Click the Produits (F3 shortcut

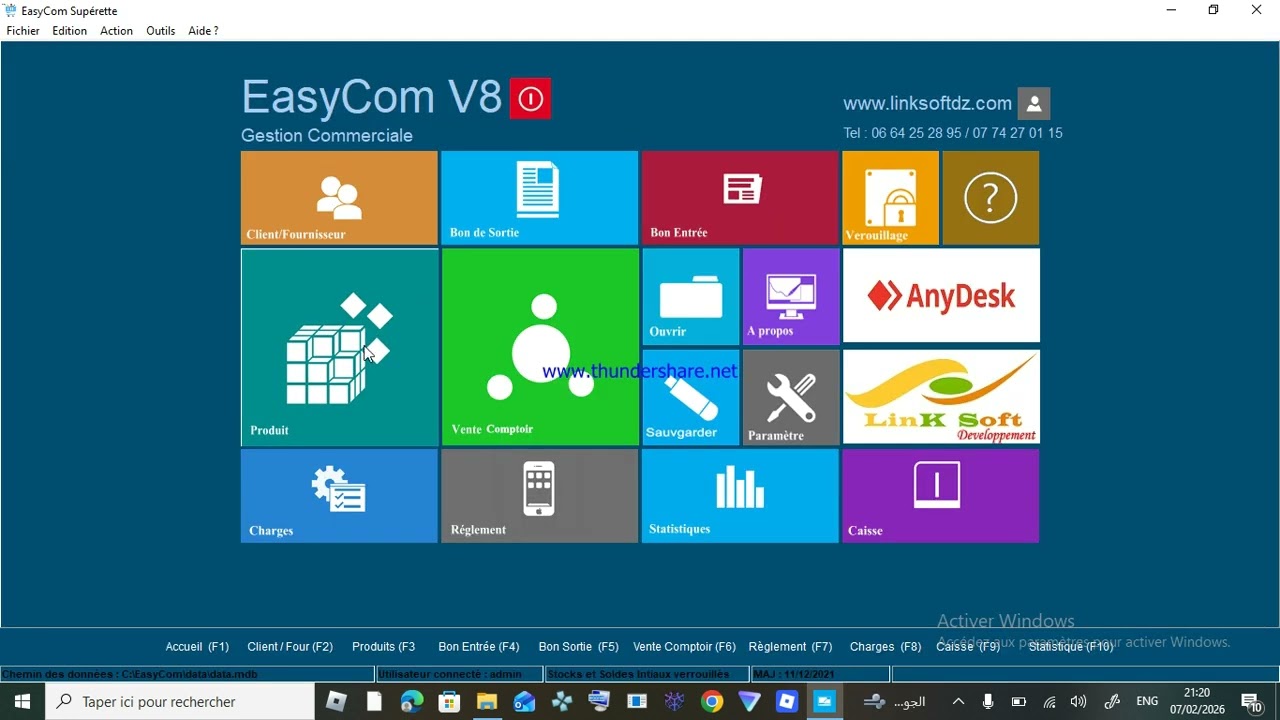coord(383,647)
